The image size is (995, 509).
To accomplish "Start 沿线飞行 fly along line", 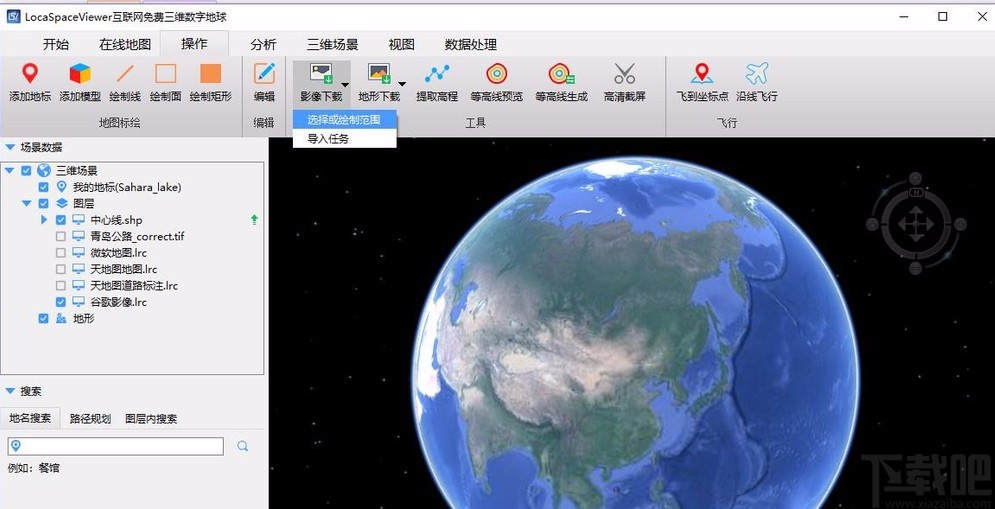I will tap(756, 83).
